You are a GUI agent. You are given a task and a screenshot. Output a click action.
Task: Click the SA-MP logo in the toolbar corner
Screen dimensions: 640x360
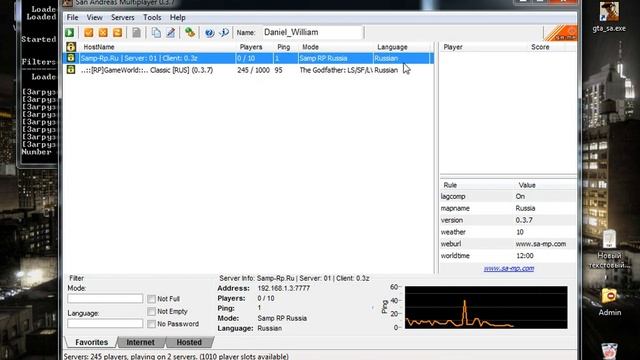click(x=561, y=33)
